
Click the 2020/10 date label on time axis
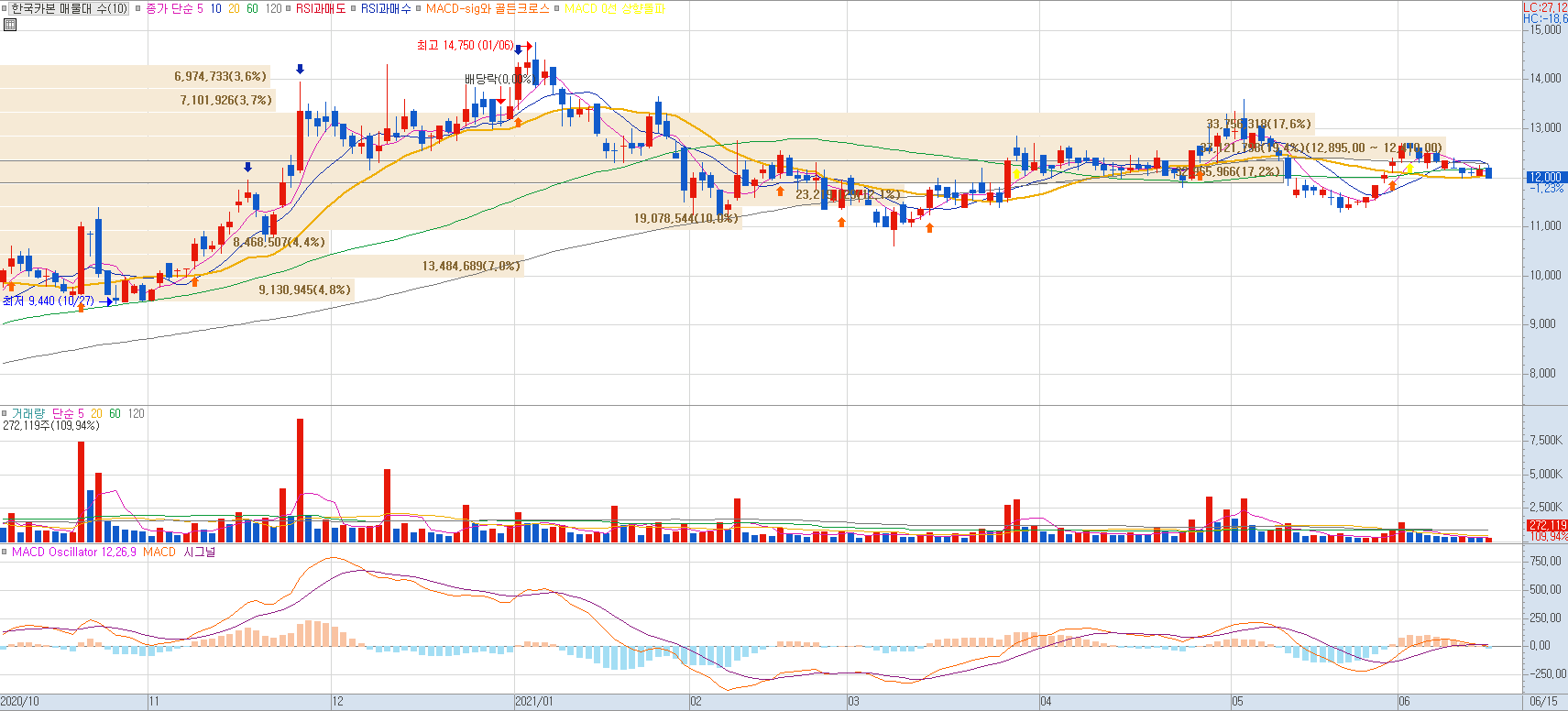(x=20, y=702)
